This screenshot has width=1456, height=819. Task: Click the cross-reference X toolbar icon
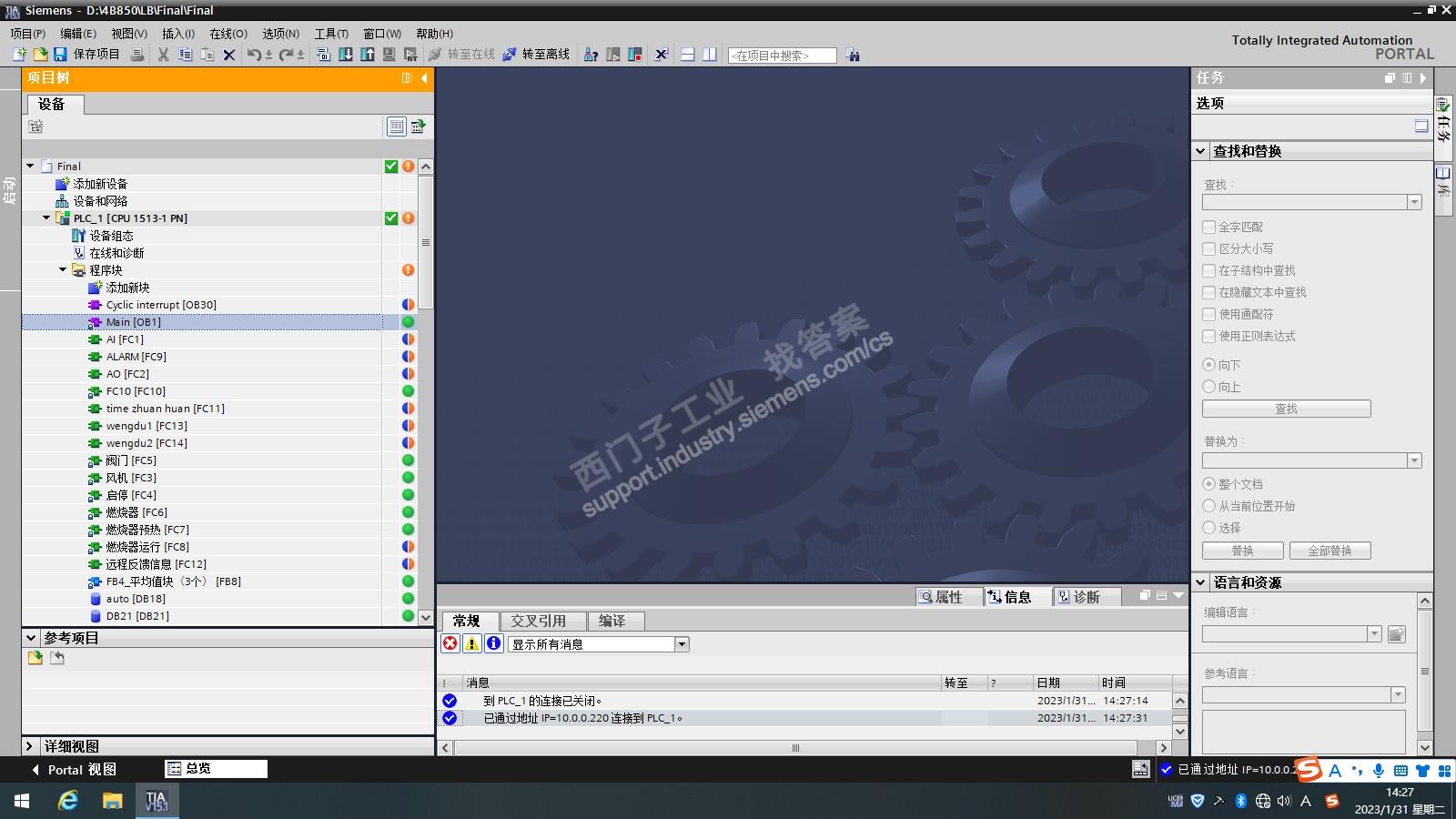pyautogui.click(x=662, y=55)
